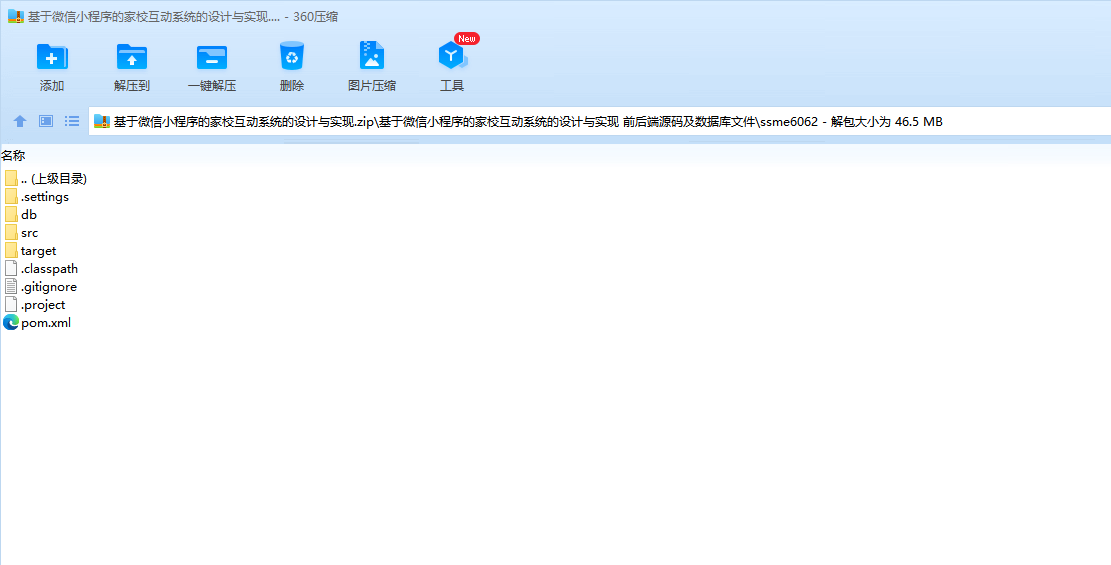This screenshot has width=1111, height=565.
Task: Click the ".settings" folder name
Action: tap(45, 196)
